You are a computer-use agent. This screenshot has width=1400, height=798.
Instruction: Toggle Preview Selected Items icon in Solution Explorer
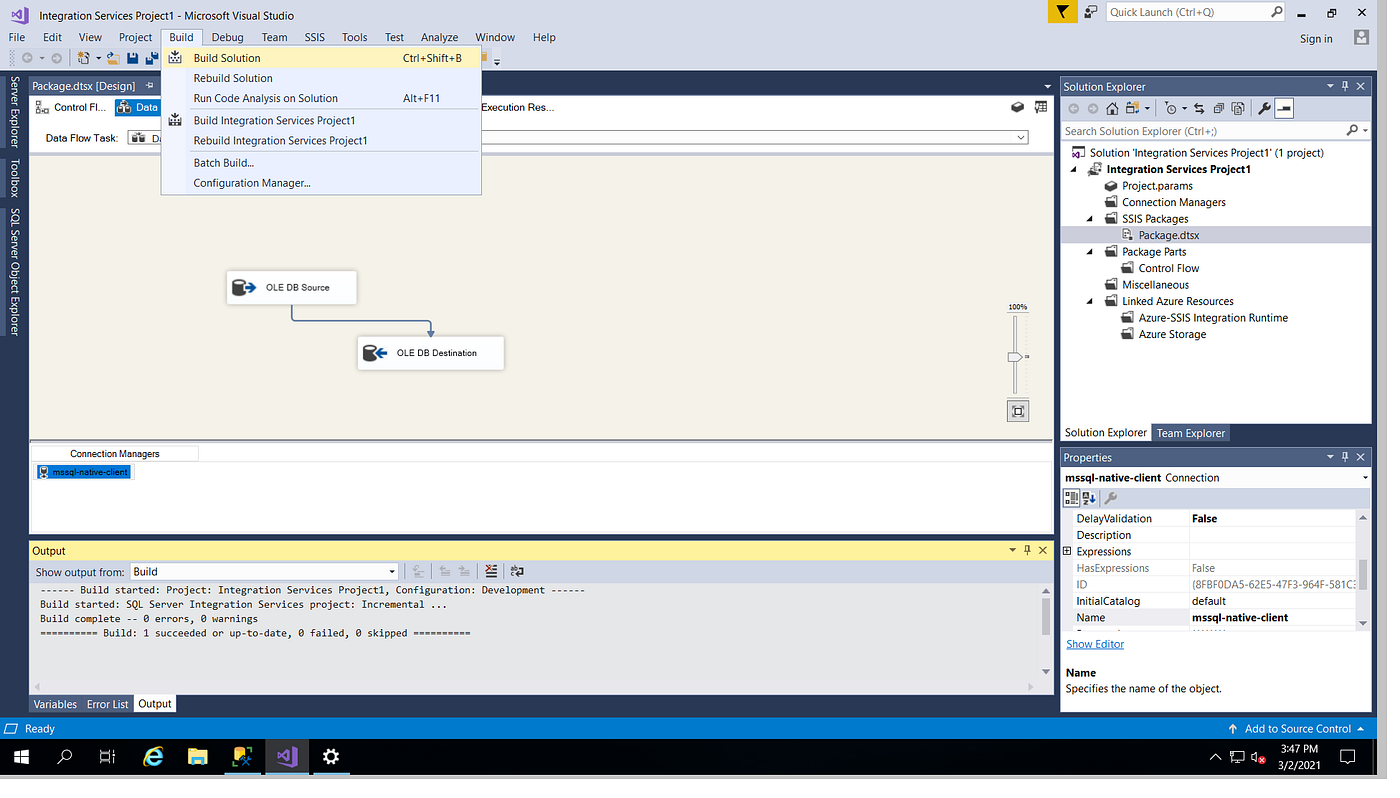click(1284, 108)
